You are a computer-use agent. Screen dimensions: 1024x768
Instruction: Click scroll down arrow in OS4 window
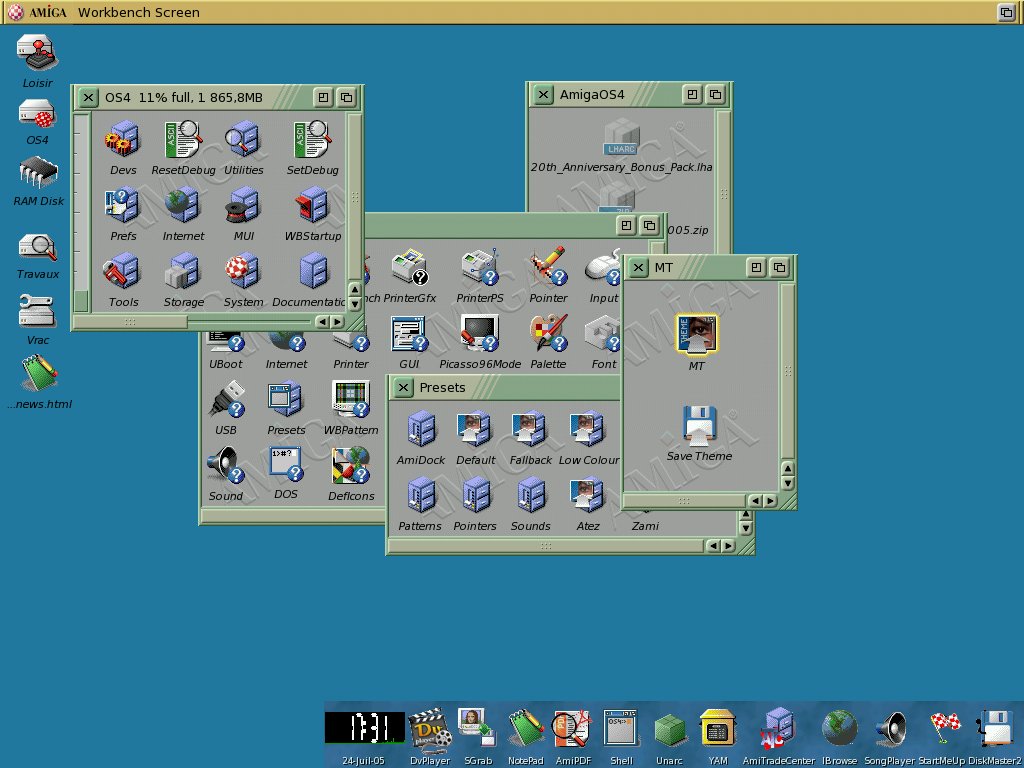(355, 304)
